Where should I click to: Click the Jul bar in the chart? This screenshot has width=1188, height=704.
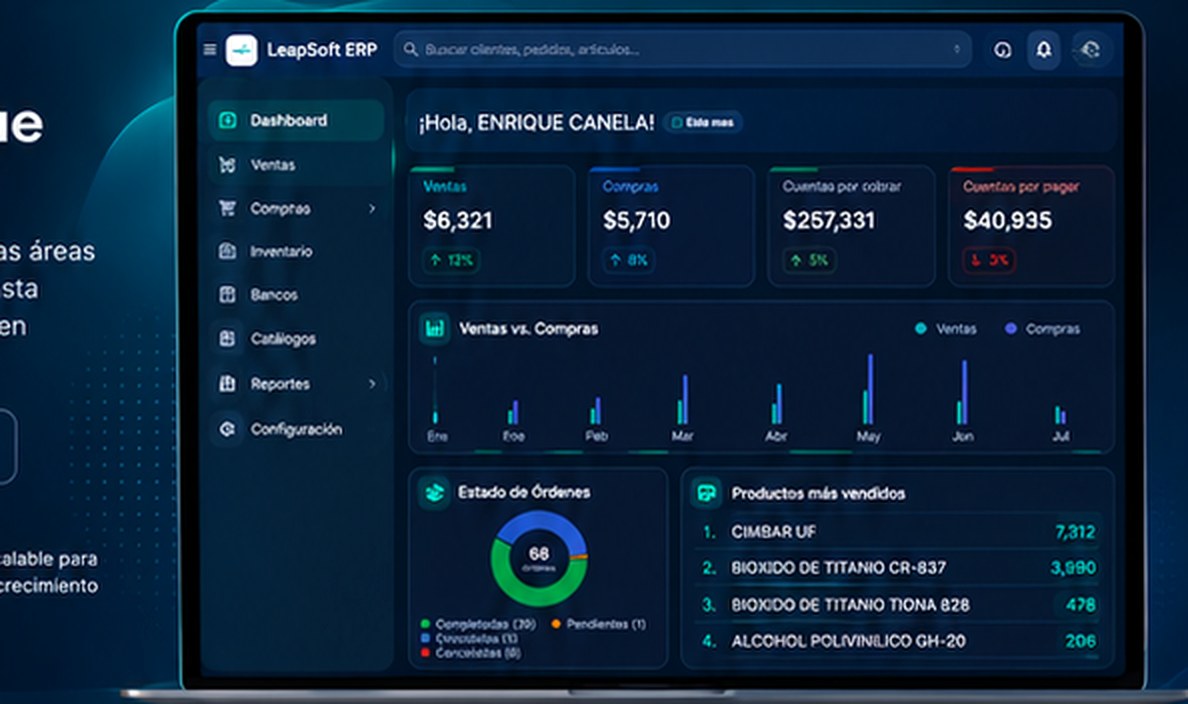click(1061, 415)
